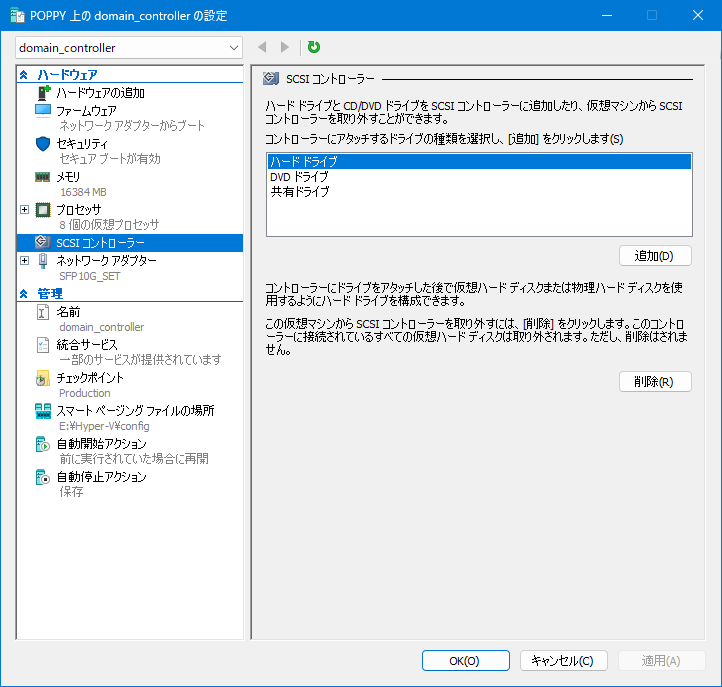Click the 削除(R) button
722x687 pixels.
click(x=655, y=382)
